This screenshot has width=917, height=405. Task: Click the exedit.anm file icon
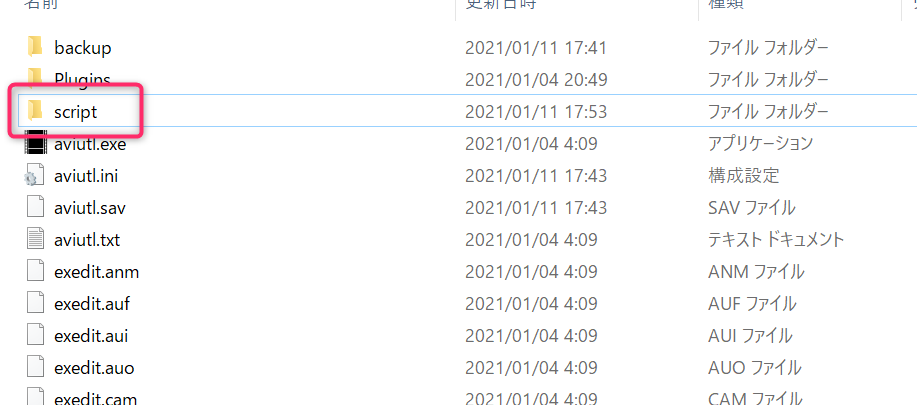tap(35, 272)
